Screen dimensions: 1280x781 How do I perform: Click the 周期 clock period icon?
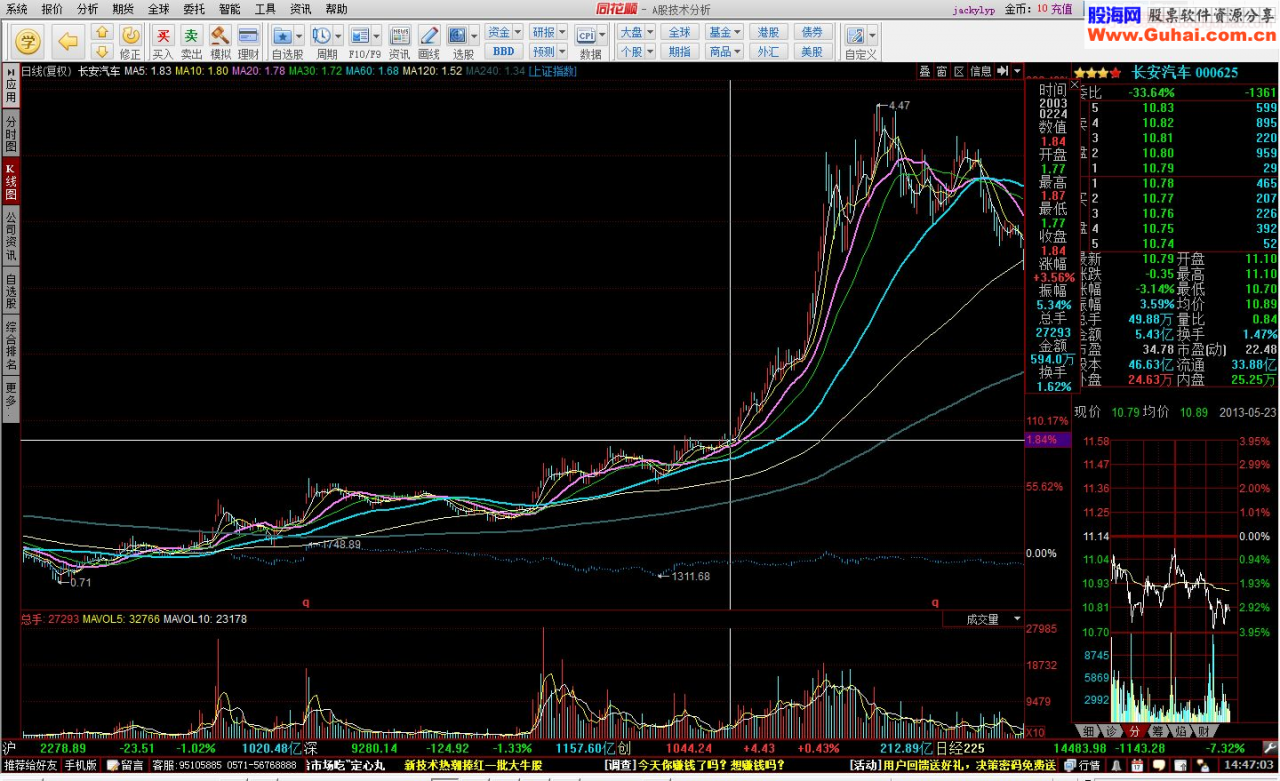321,36
